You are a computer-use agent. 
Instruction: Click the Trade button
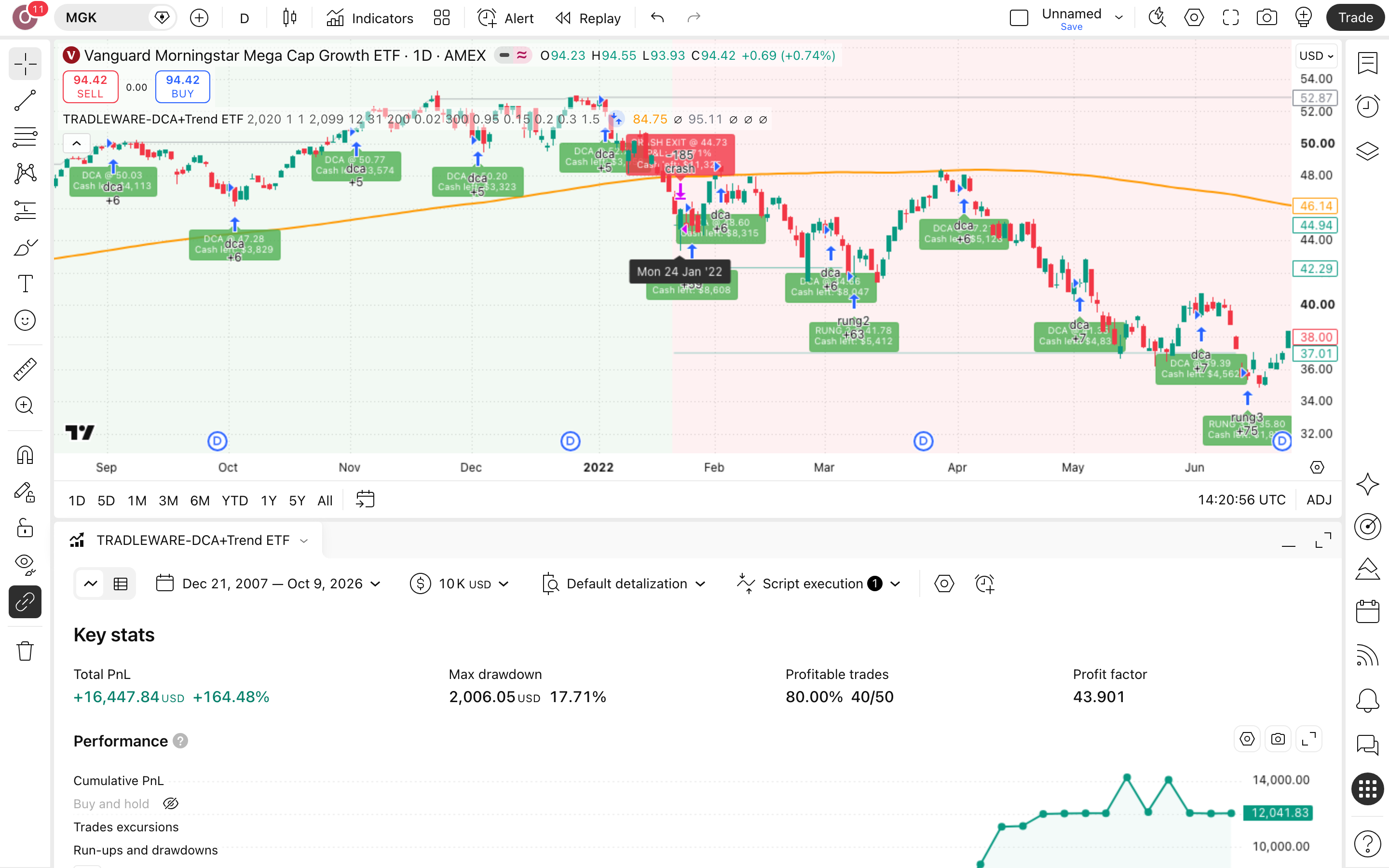[1355, 18]
